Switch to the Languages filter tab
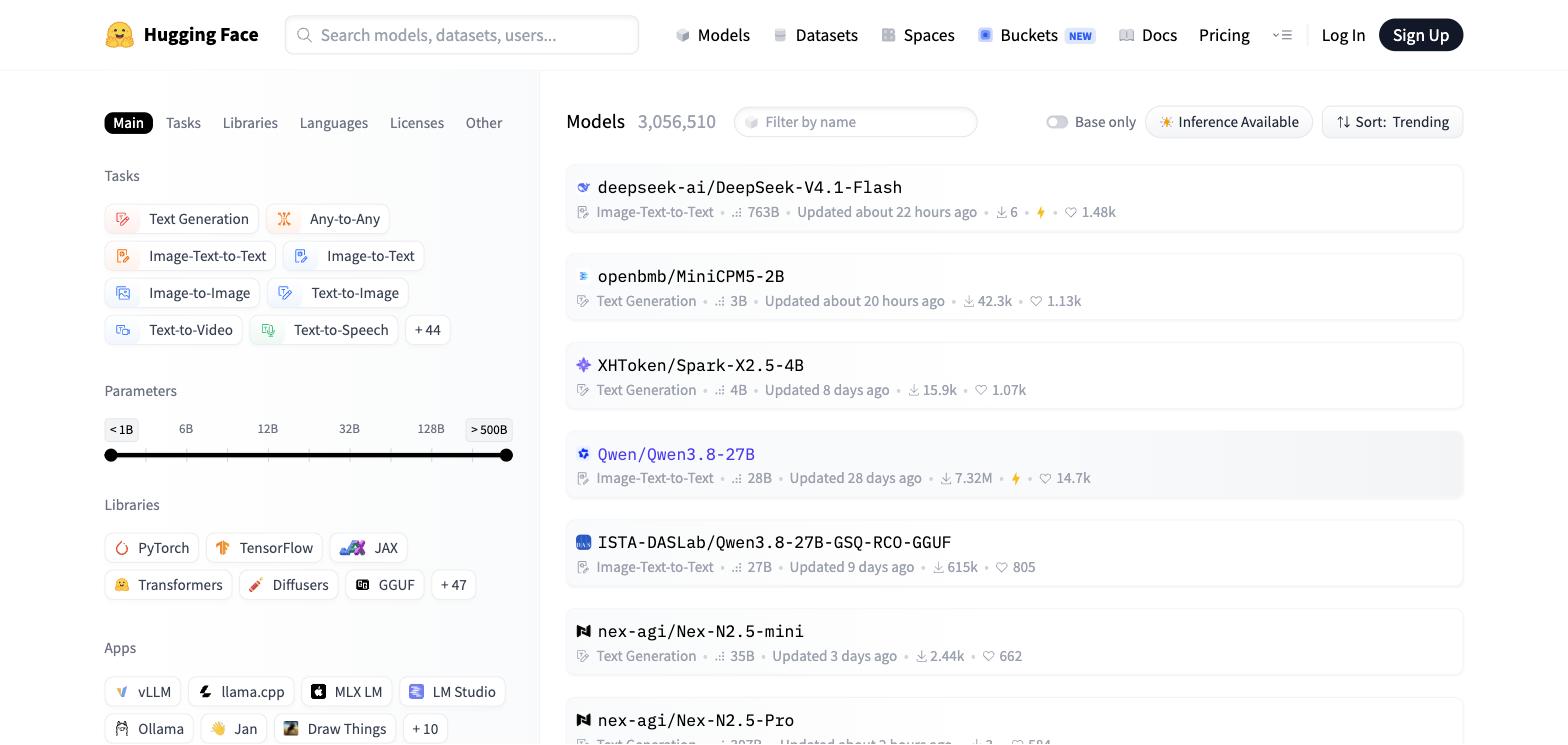The width and height of the screenshot is (1568, 745). 334,123
